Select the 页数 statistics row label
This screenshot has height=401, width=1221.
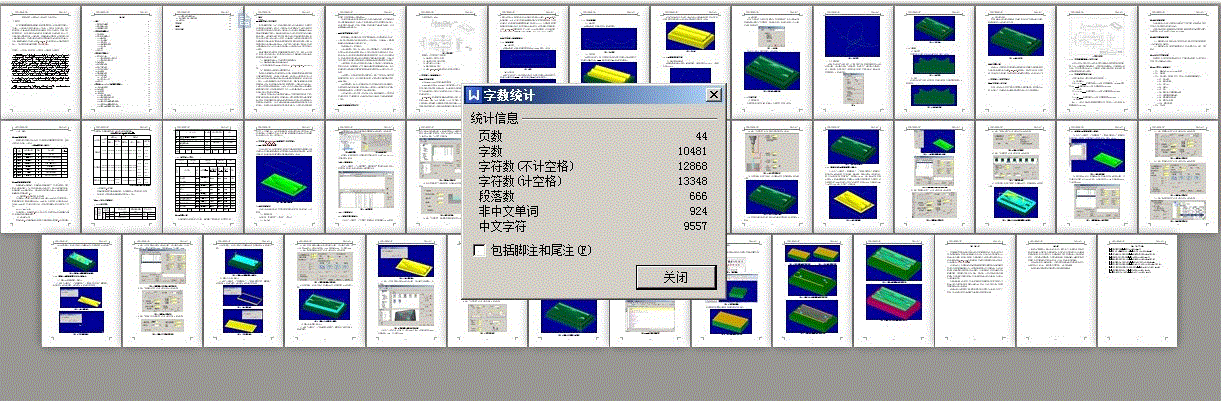click(x=490, y=136)
